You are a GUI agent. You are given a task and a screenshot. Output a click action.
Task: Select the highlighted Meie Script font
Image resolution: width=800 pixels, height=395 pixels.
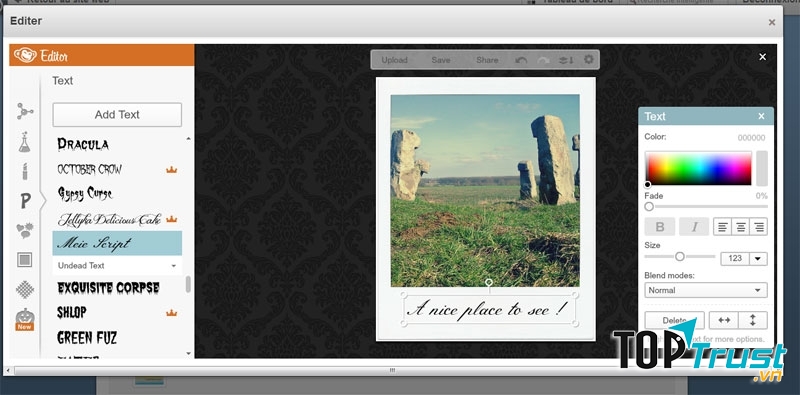click(117, 243)
